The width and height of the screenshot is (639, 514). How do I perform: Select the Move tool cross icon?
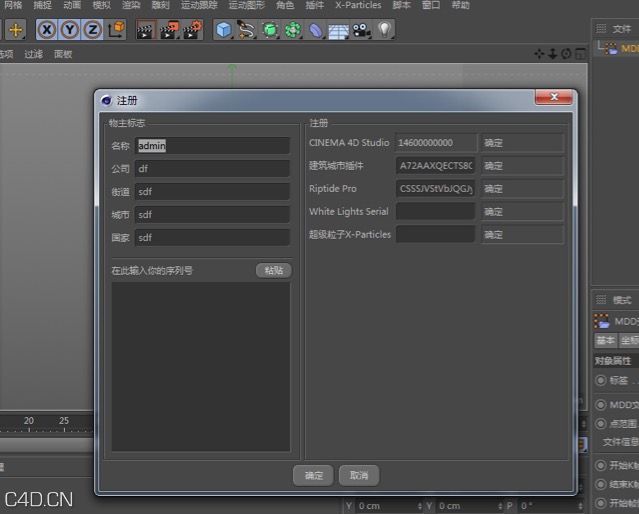[15, 30]
